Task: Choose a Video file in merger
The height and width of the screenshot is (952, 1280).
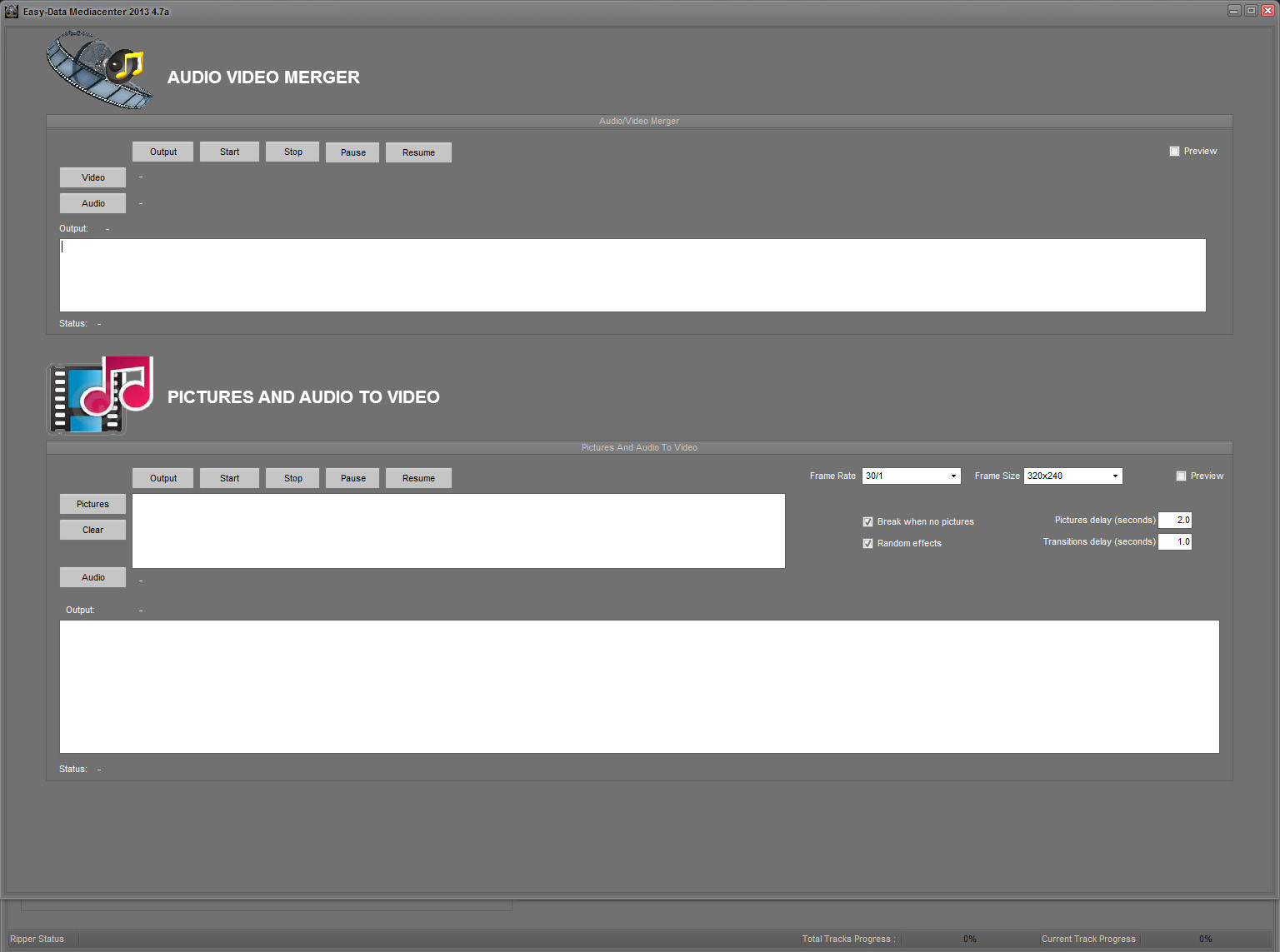Action: [92, 177]
